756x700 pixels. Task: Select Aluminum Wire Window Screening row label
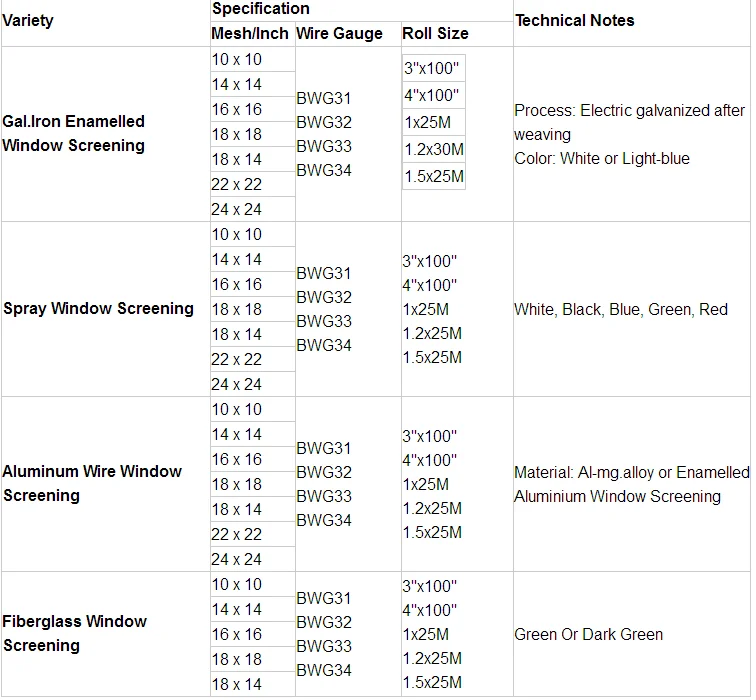click(92, 483)
